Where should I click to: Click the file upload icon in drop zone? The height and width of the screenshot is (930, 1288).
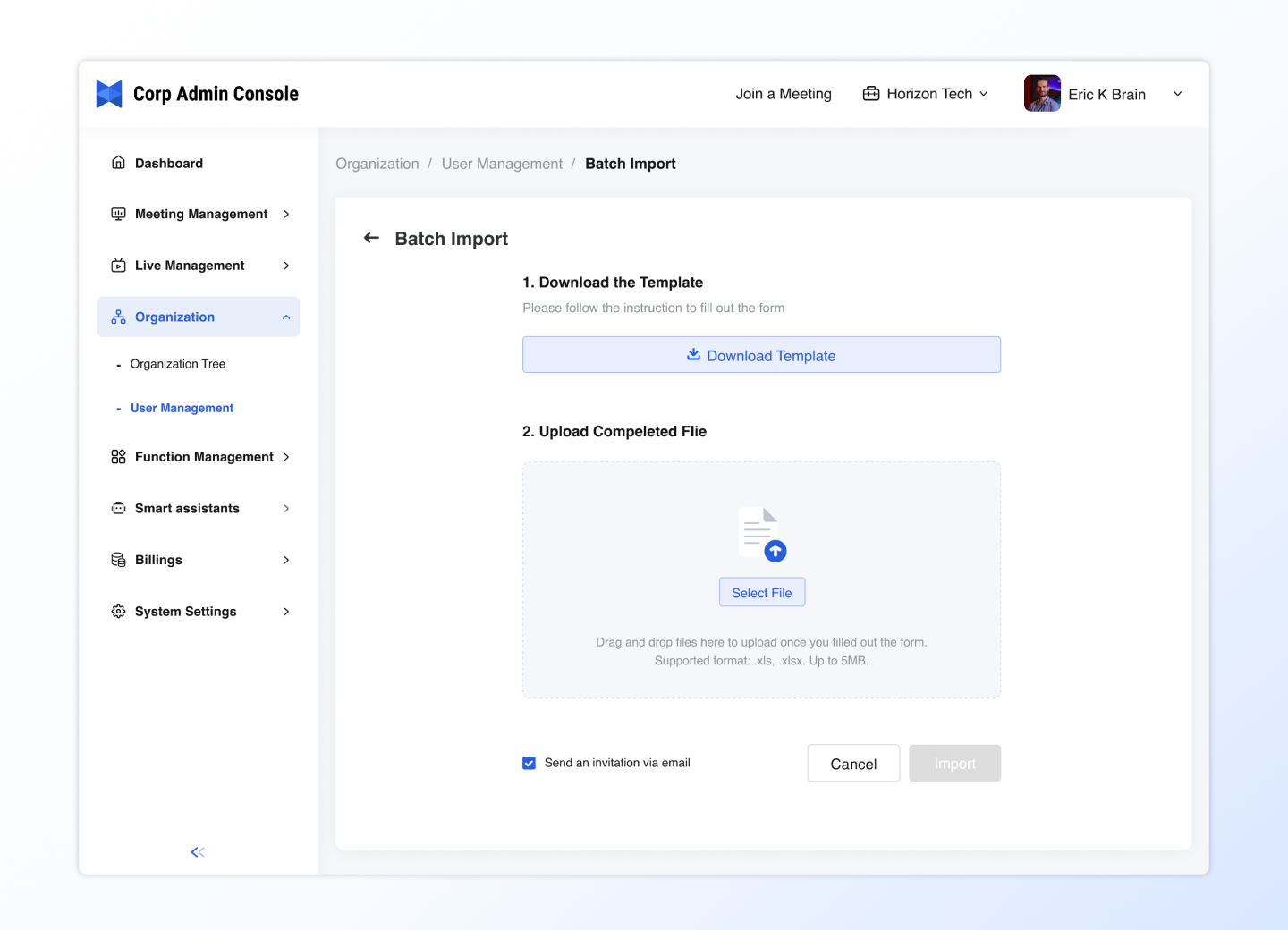click(x=762, y=535)
